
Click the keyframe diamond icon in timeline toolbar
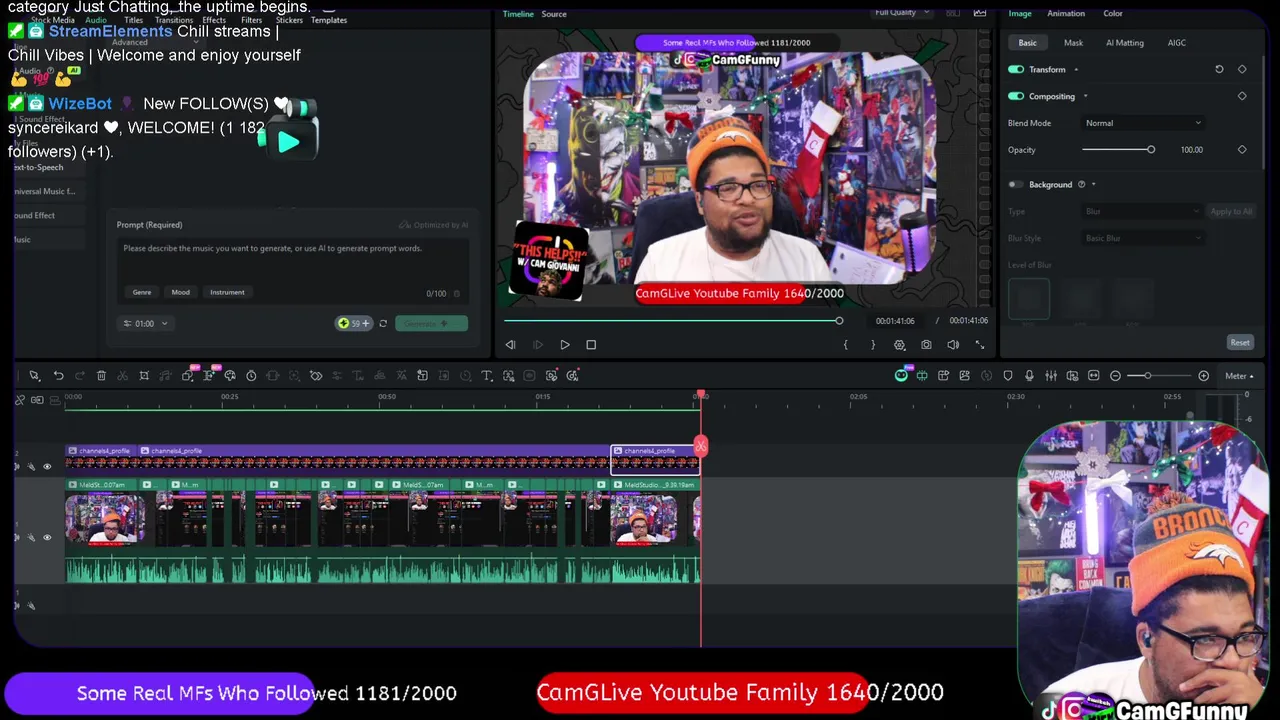316,375
